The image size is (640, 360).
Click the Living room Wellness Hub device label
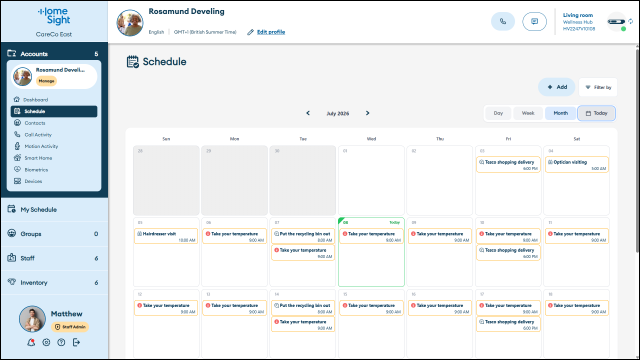579,22
